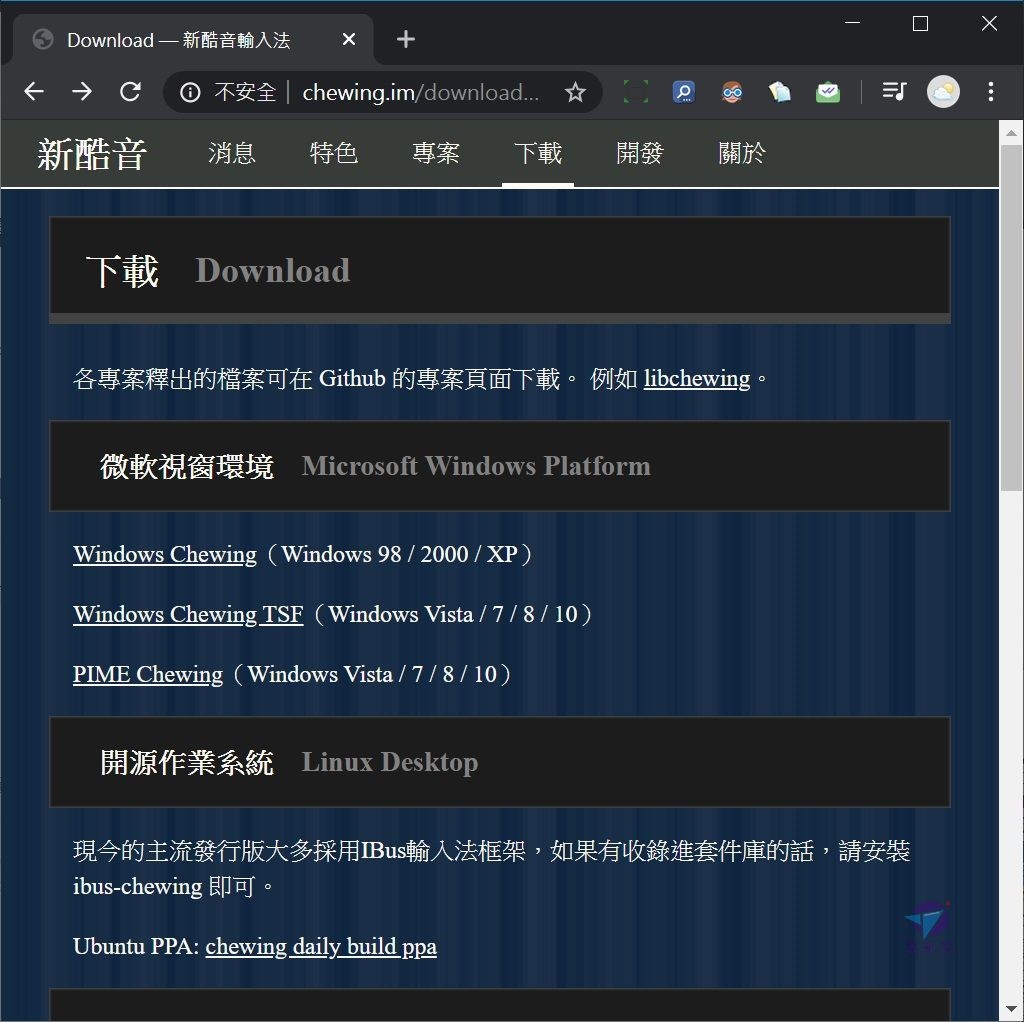Open the 關於 menu item

(742, 153)
